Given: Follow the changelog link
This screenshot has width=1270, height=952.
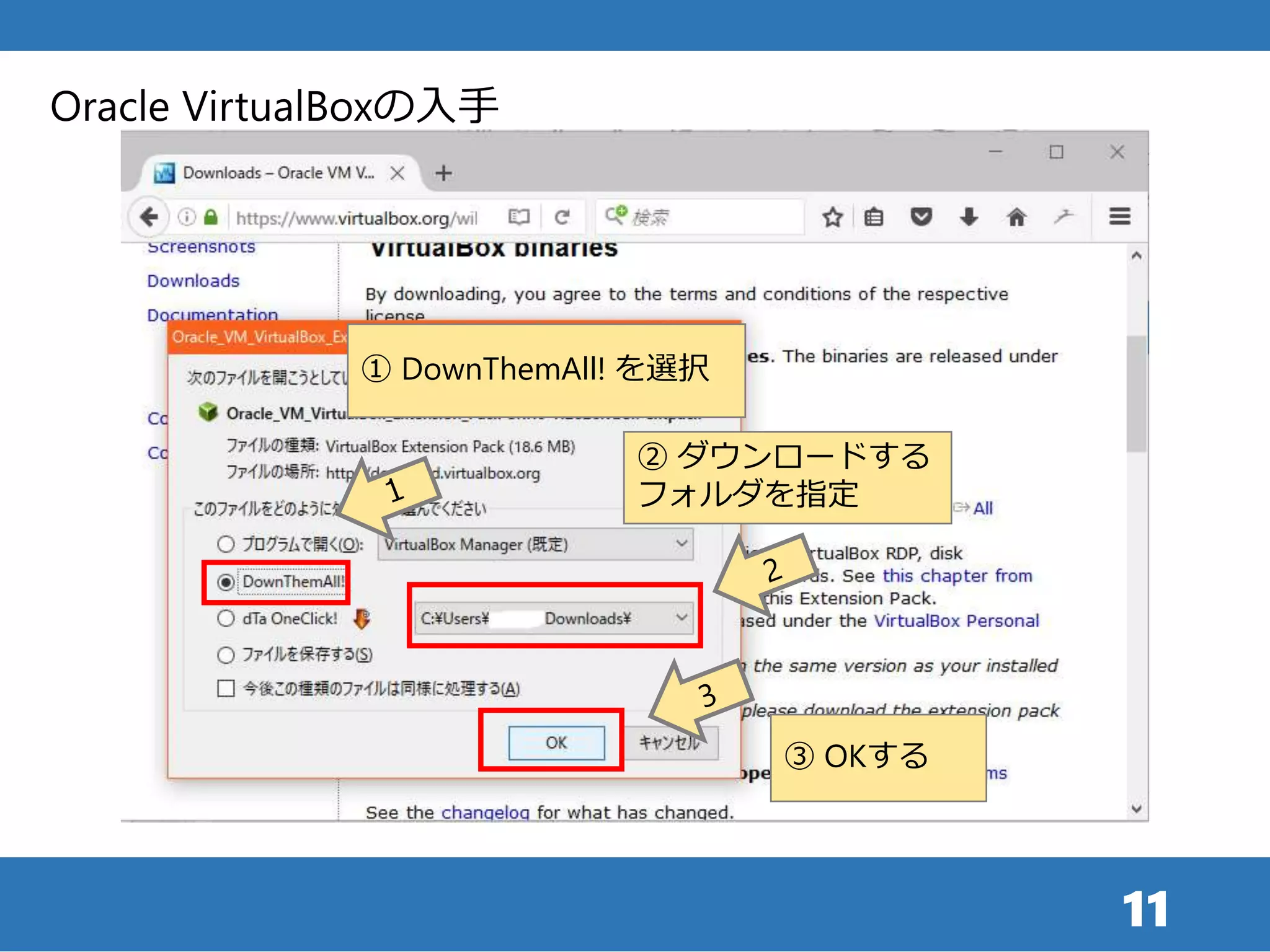Looking at the screenshot, I should 486,812.
